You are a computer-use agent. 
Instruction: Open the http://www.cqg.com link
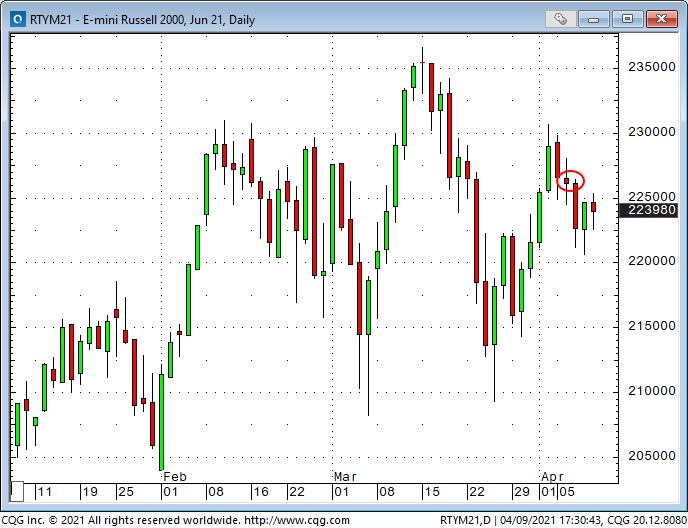297,521
